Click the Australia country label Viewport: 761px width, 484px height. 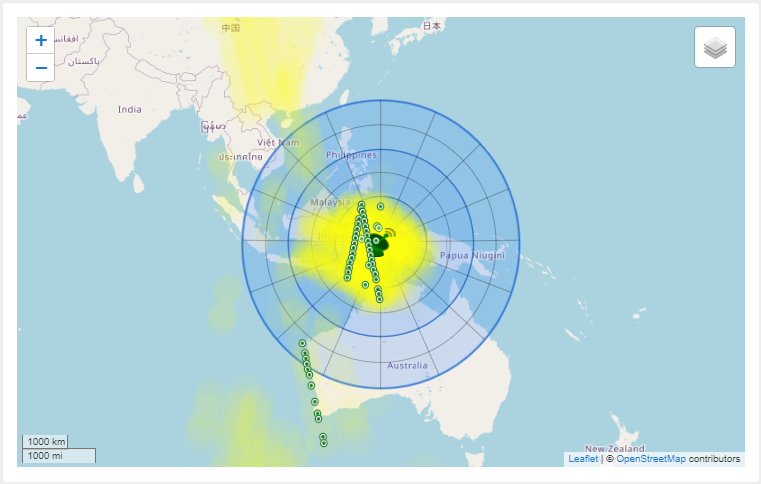(x=407, y=366)
